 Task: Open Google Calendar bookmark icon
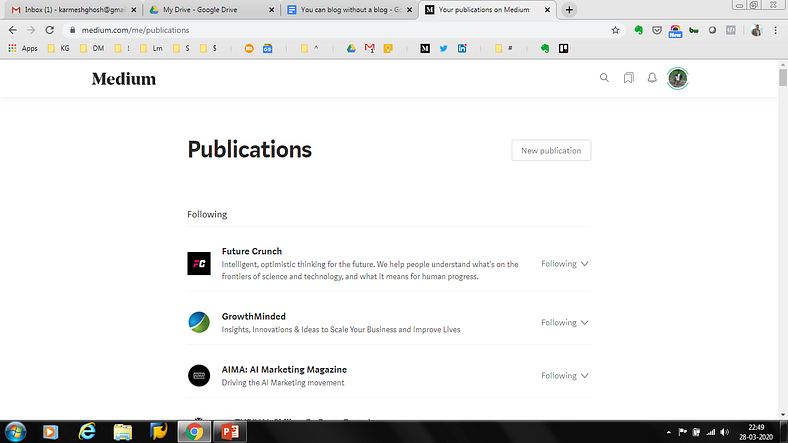267,48
